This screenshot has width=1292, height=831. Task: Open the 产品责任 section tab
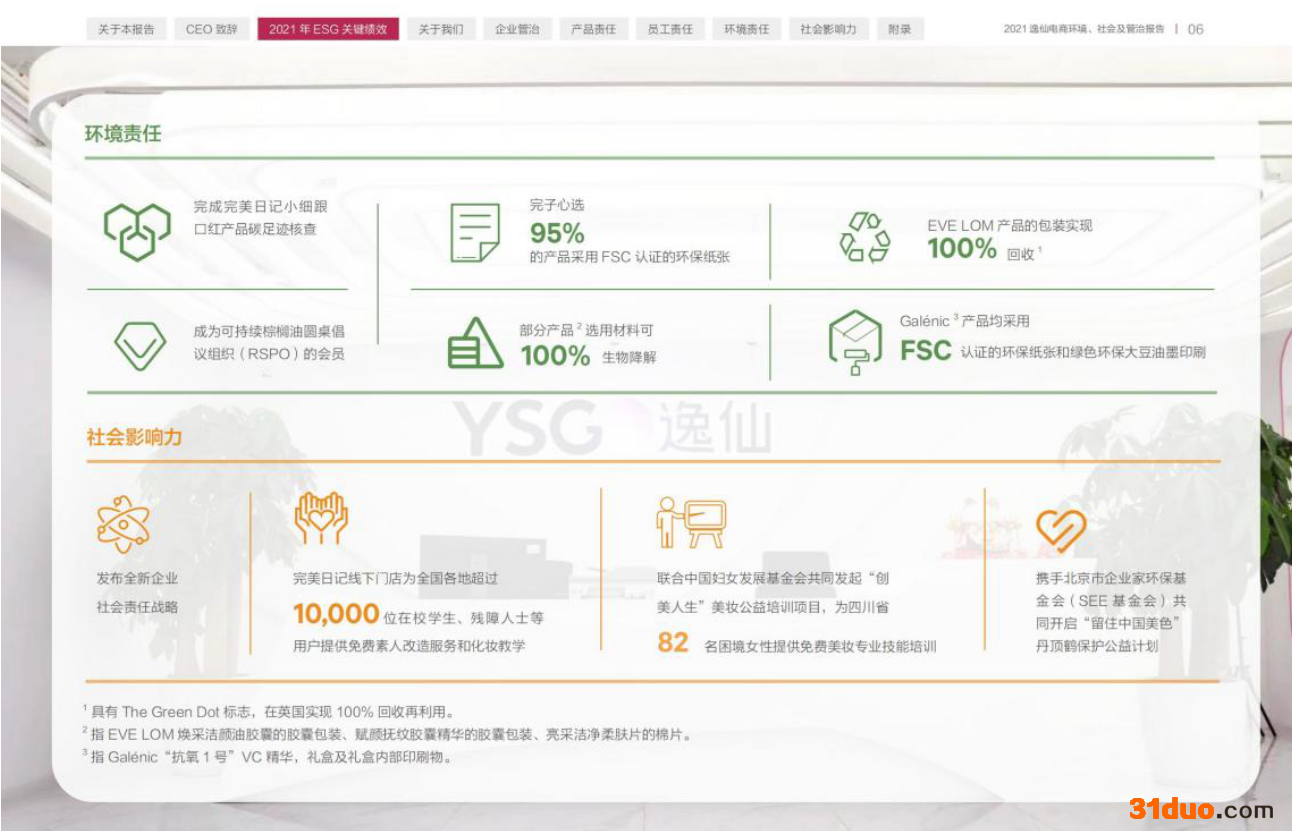tap(593, 29)
